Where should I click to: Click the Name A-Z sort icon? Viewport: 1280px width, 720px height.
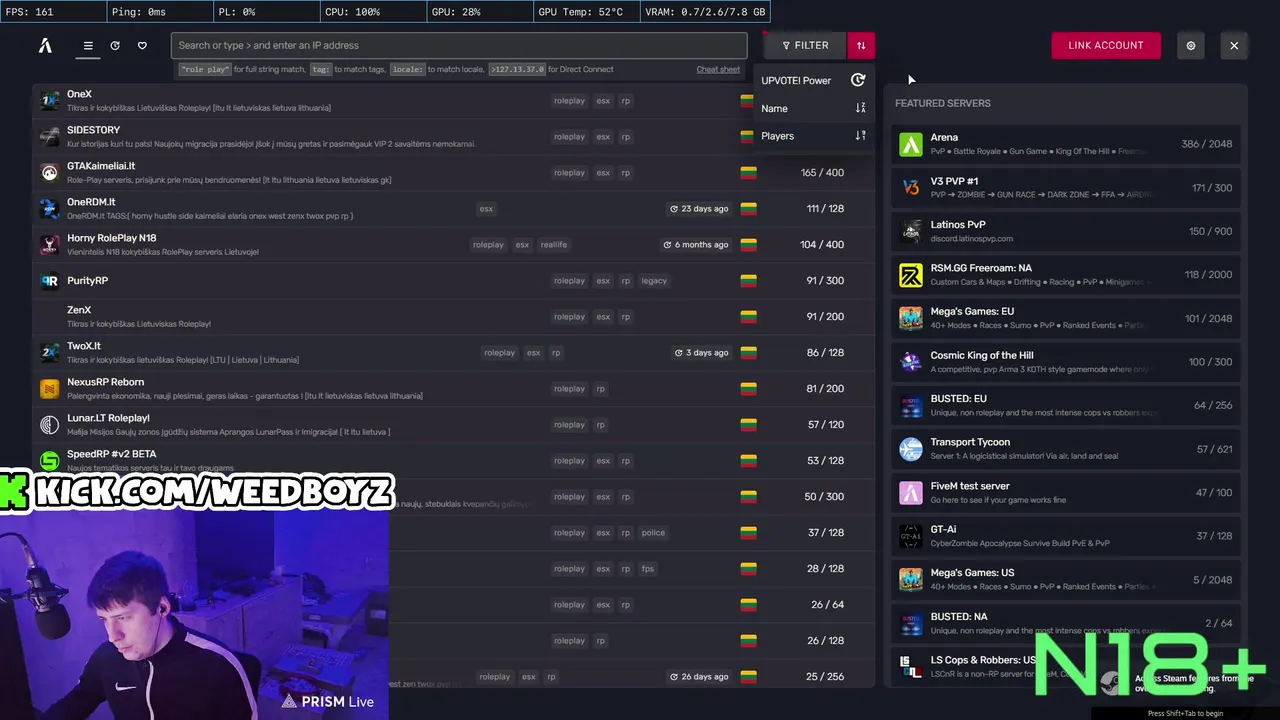coord(860,108)
